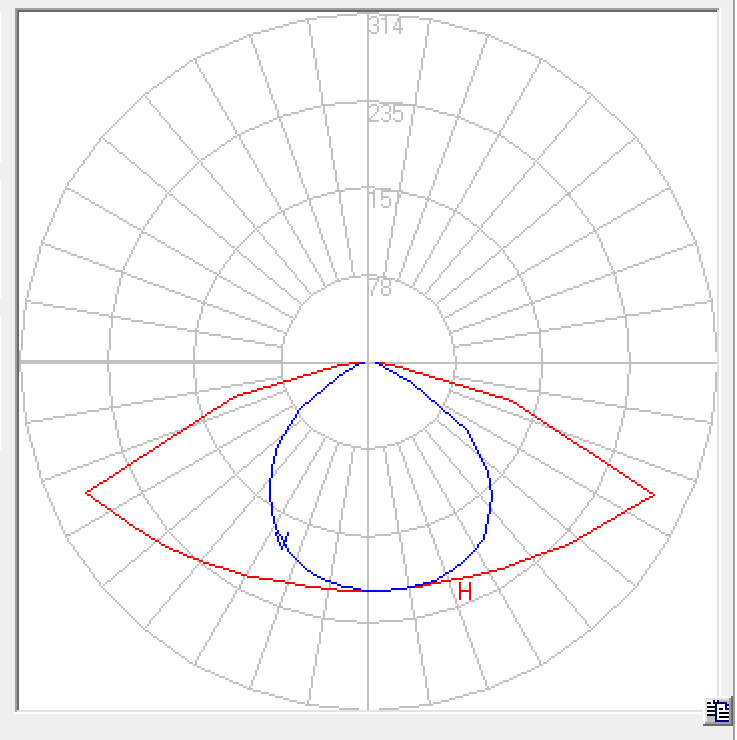Click the bottom end of the vertical axis
The width and height of the screenshot is (737, 740).
click(x=369, y=706)
